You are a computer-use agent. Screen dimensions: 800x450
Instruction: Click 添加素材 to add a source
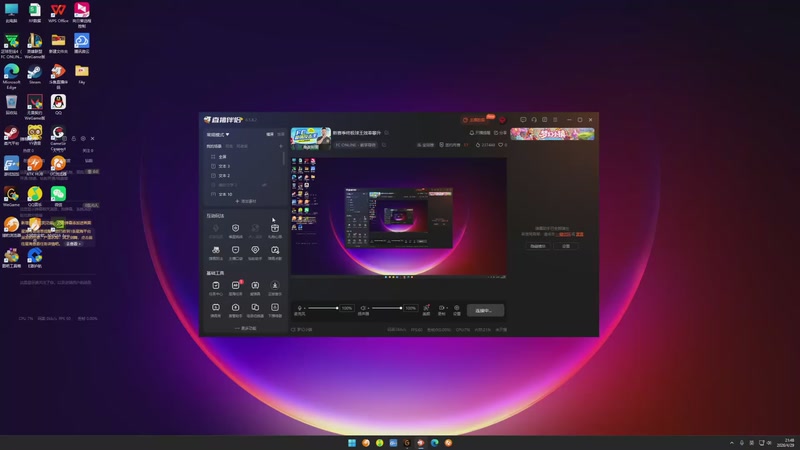(245, 202)
